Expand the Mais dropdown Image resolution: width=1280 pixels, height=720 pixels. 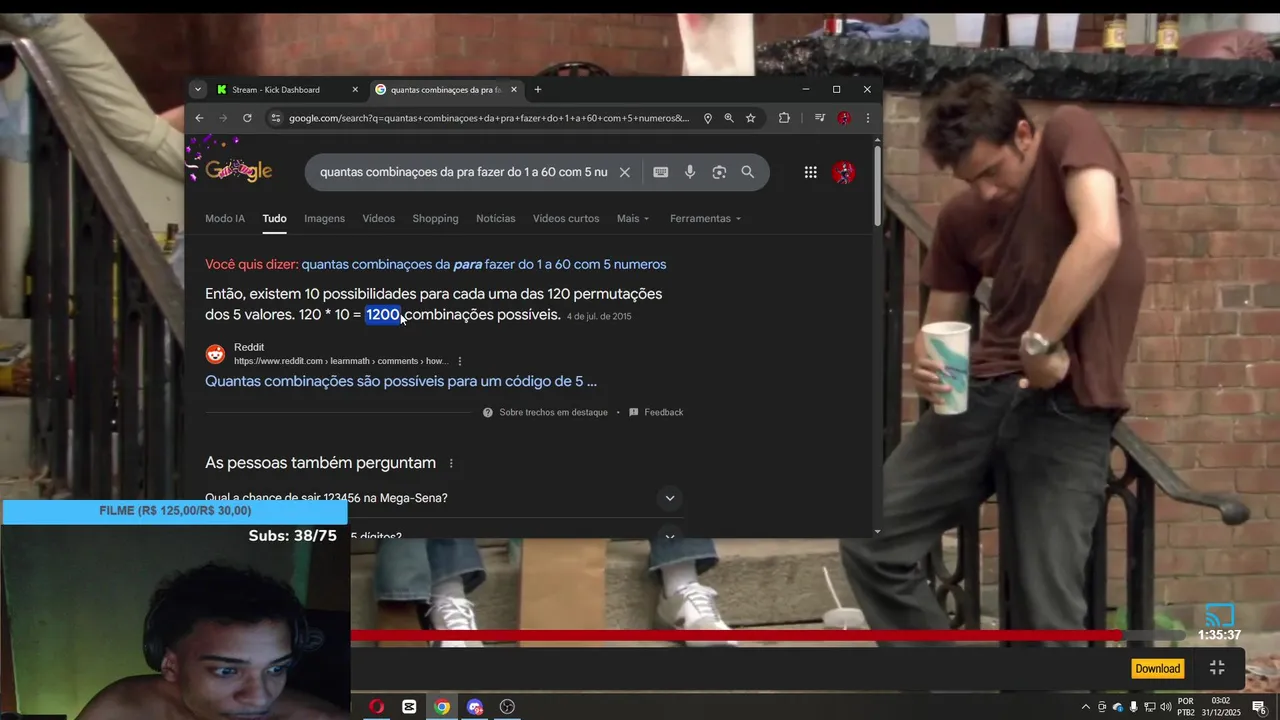[633, 218]
